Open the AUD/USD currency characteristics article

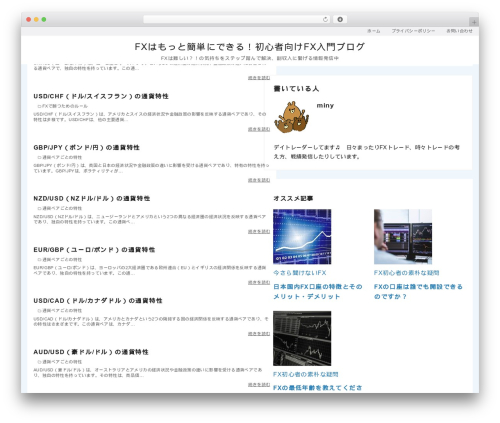(91, 352)
